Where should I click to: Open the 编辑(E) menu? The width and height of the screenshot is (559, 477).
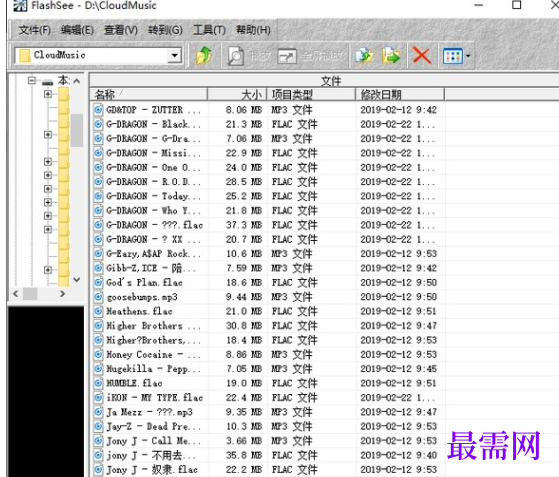[77, 30]
